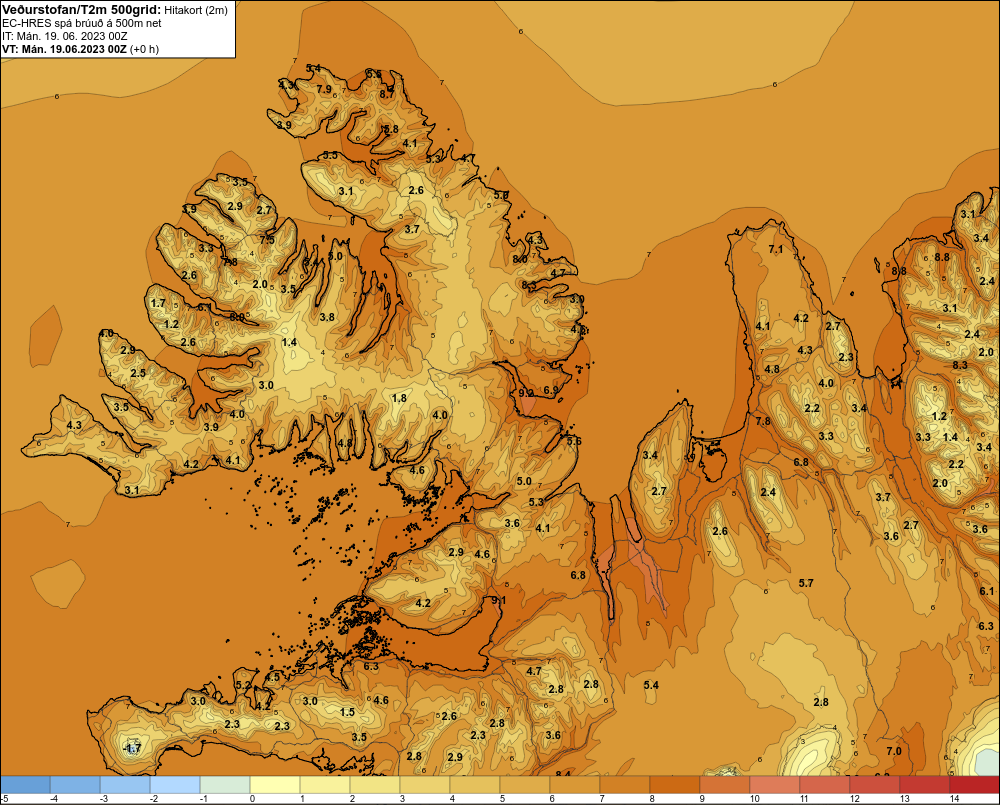Click the 2.5 temperature value
The image size is (1000, 805).
tap(138, 373)
